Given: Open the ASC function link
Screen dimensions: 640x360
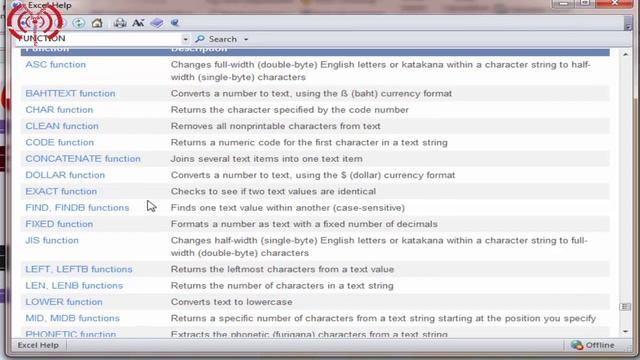Looking at the screenshot, I should pos(56,64).
